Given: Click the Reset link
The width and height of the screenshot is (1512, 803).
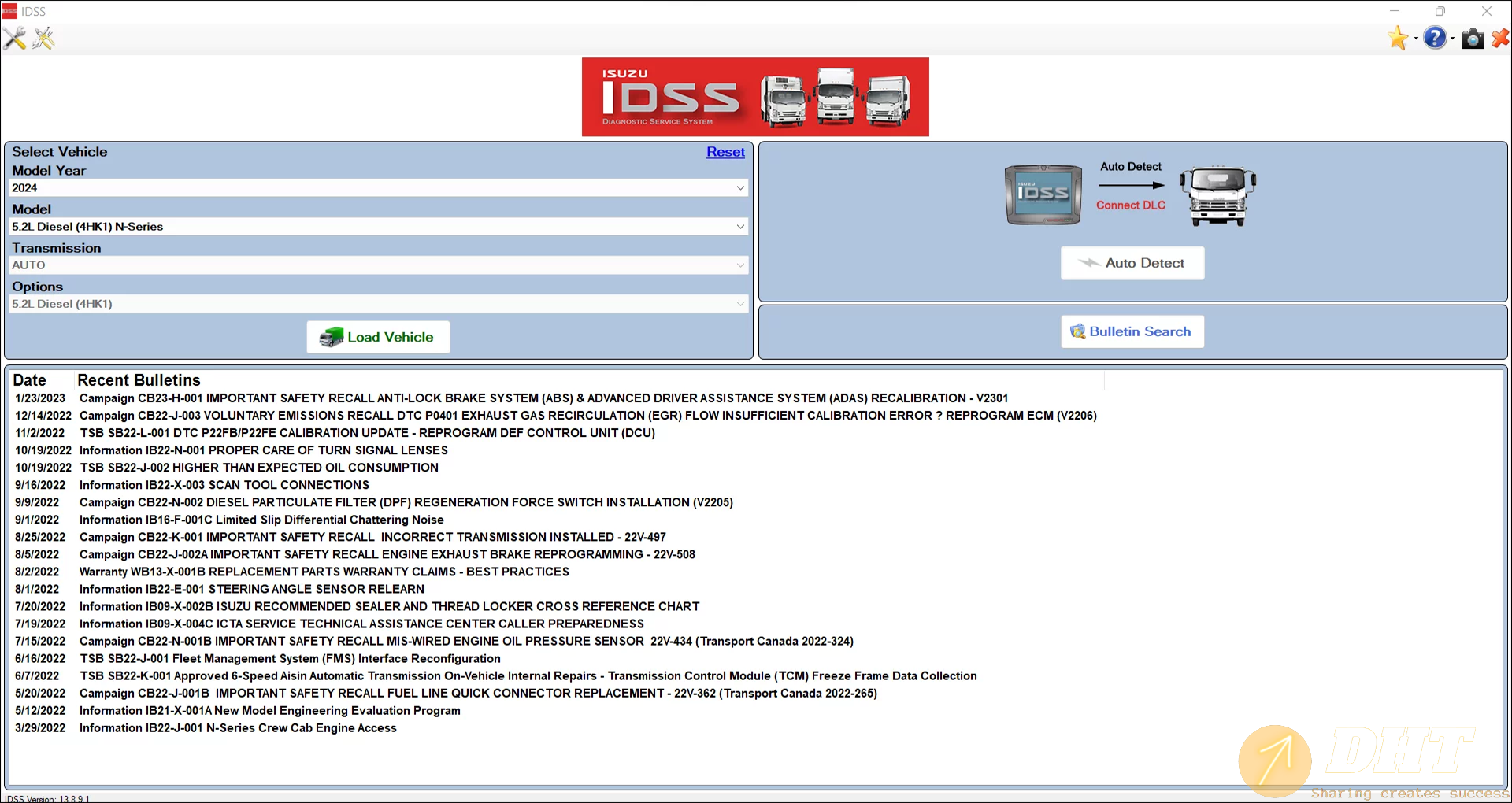Looking at the screenshot, I should click(x=724, y=152).
